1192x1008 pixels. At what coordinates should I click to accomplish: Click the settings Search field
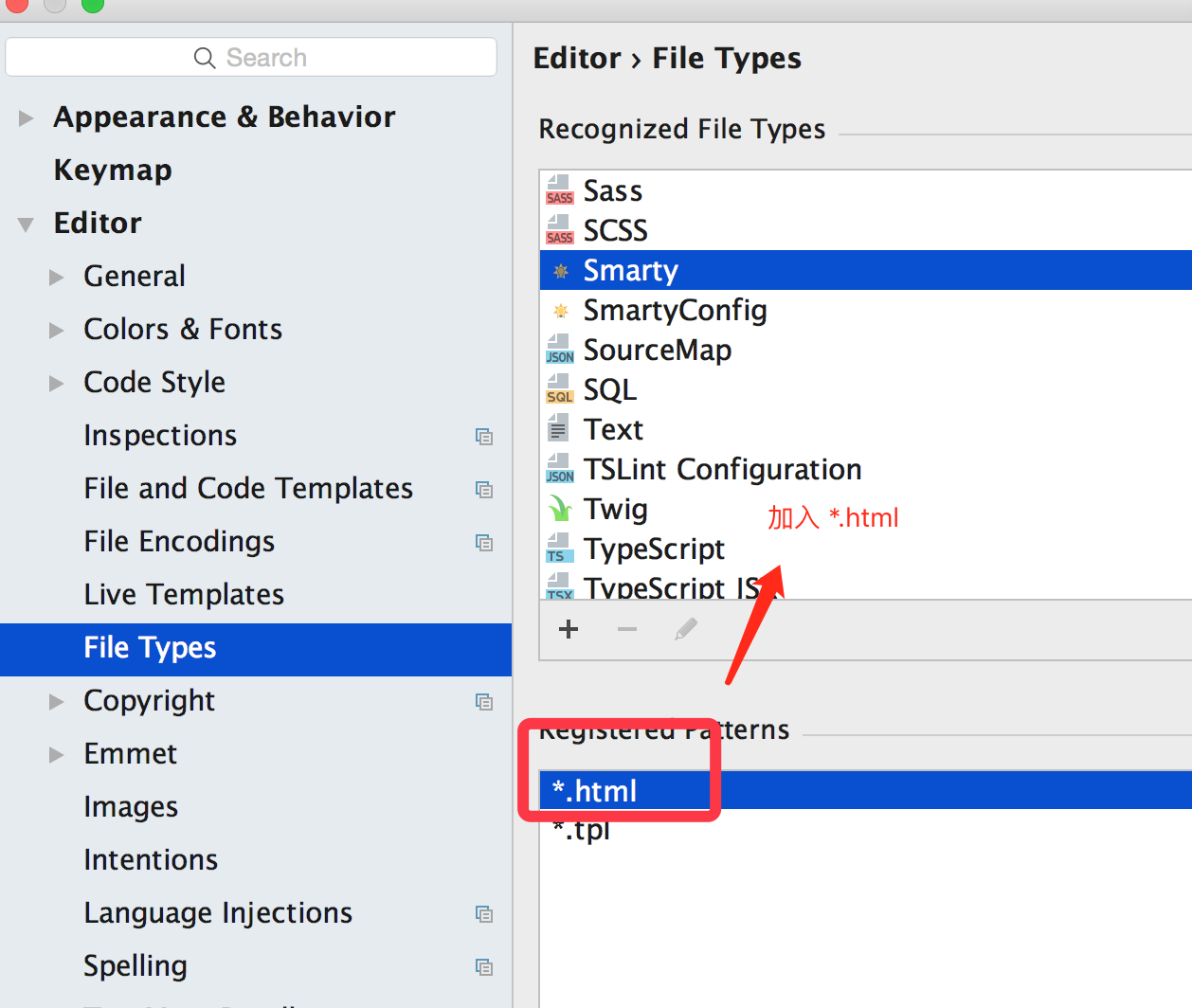pos(251,58)
